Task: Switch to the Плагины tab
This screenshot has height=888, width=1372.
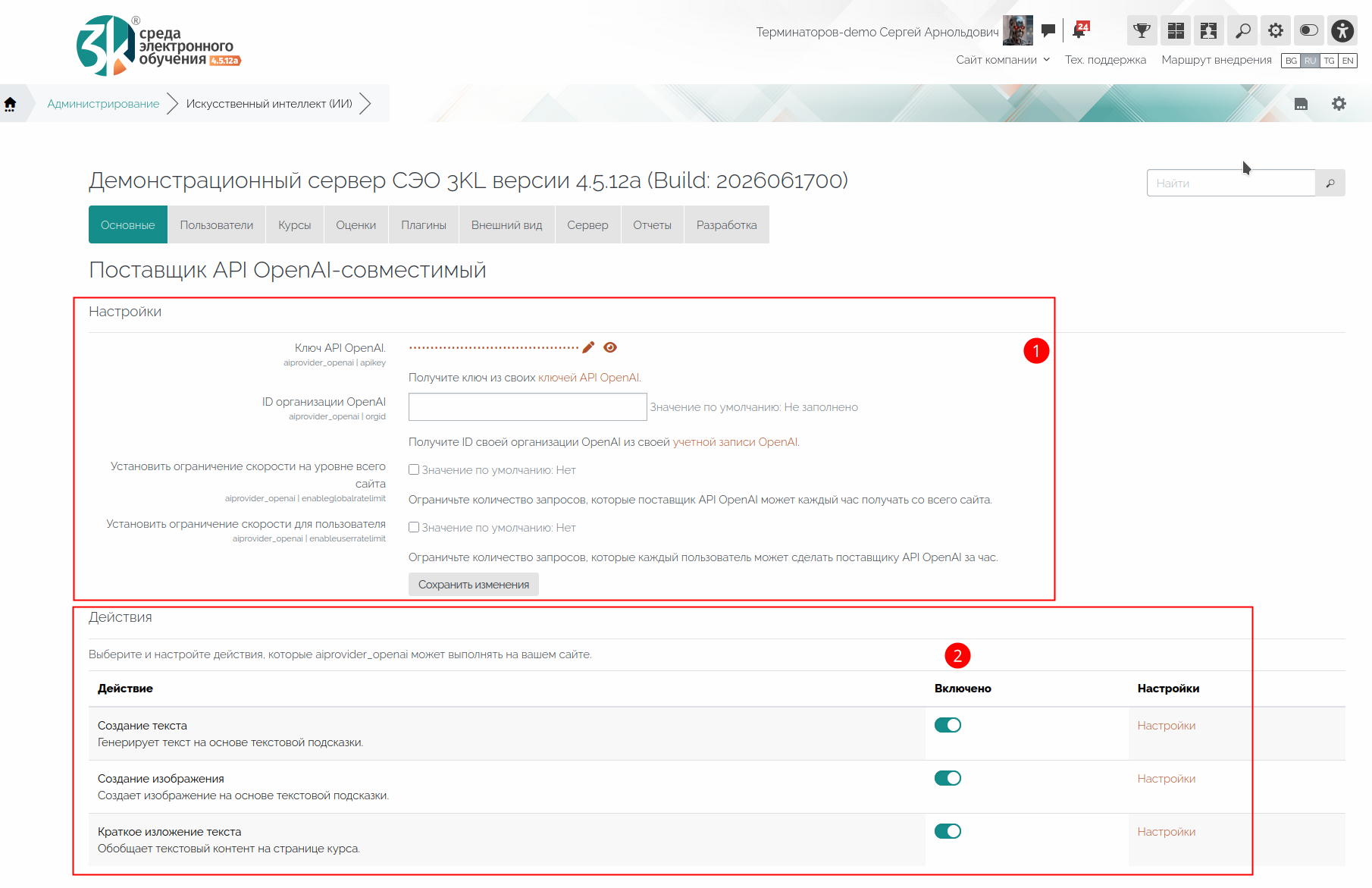Action: click(424, 224)
